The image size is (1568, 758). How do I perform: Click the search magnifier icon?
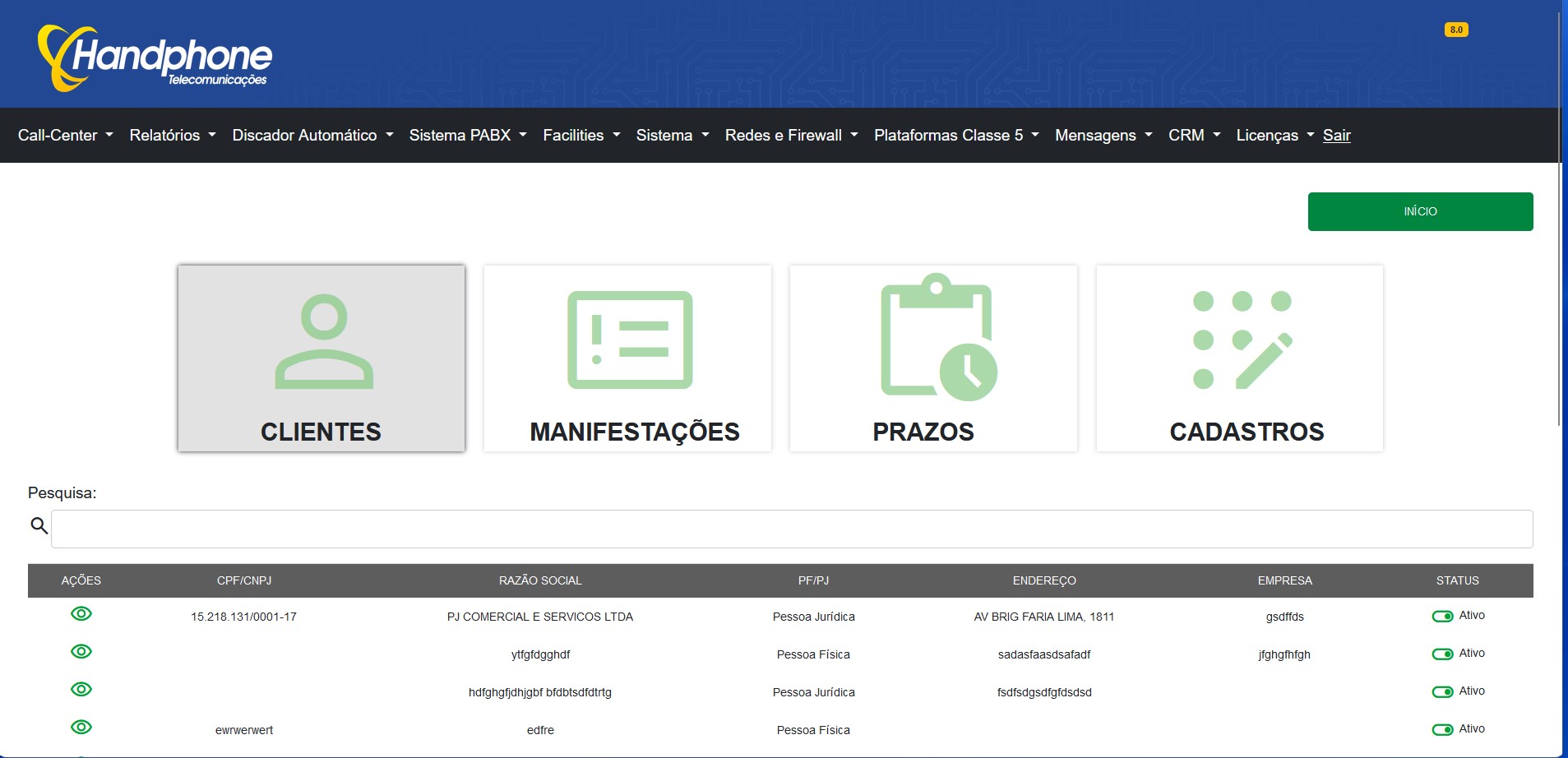point(38,525)
